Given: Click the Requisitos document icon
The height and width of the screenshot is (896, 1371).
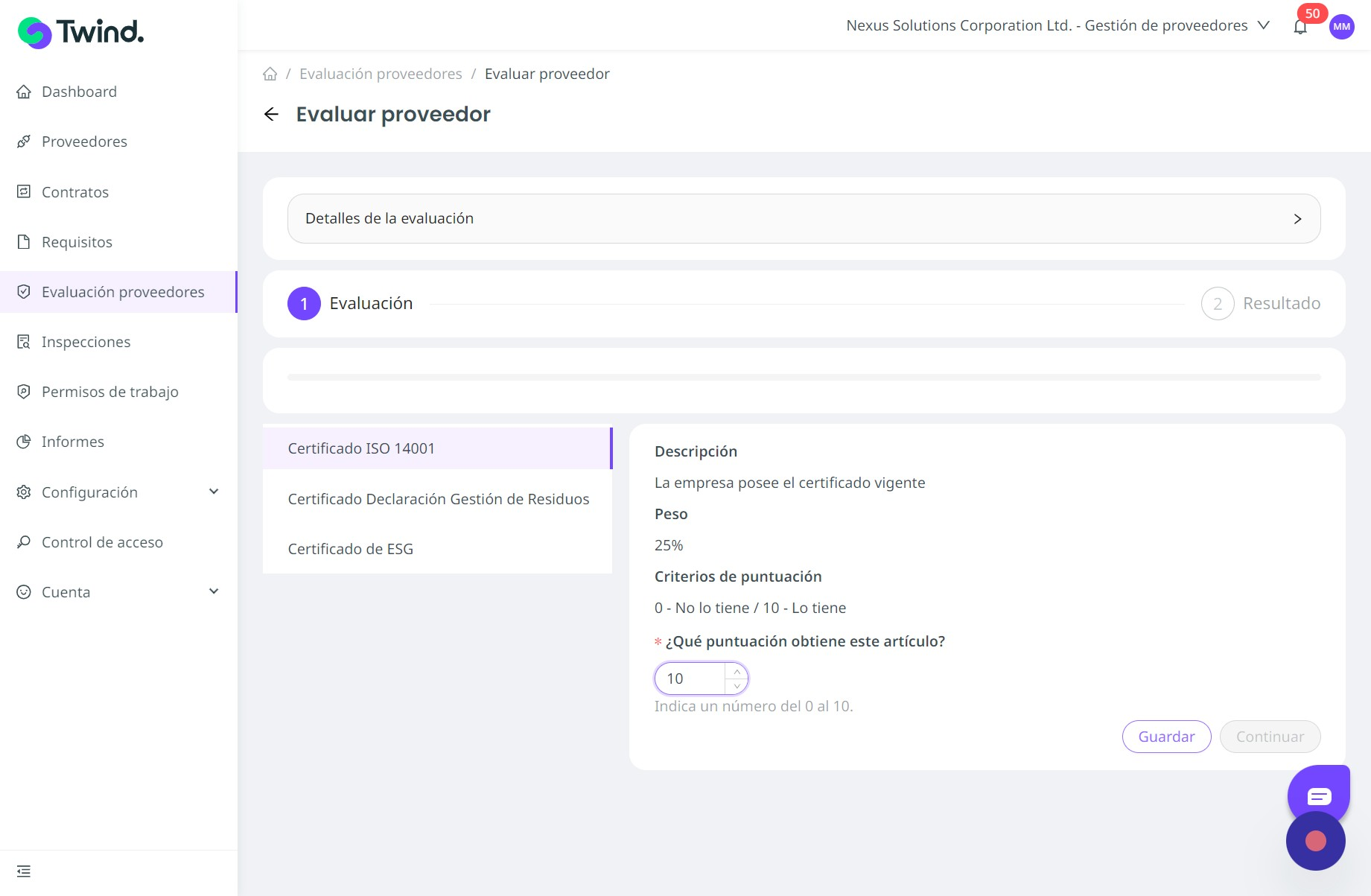Looking at the screenshot, I should point(24,241).
